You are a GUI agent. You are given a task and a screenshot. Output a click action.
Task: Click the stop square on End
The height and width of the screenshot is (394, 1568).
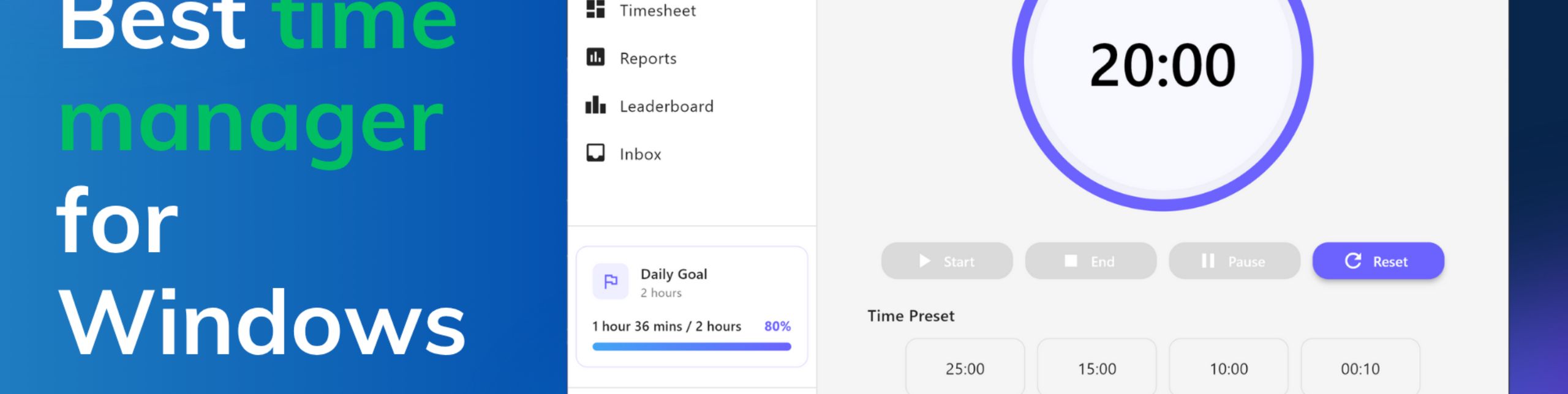(1071, 261)
